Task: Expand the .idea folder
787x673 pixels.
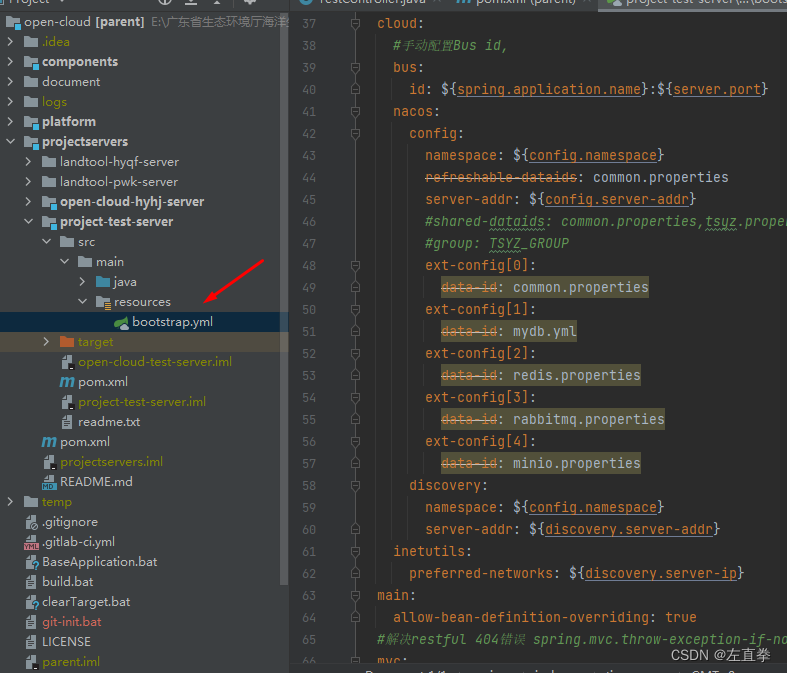Action: [11, 42]
